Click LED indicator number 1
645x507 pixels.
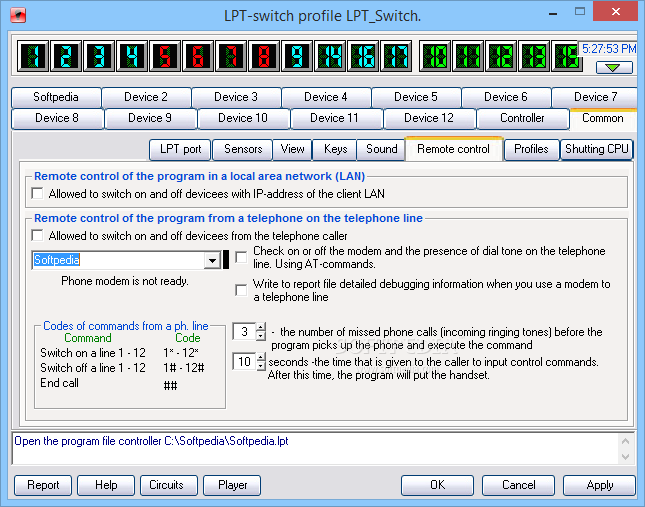33,56
